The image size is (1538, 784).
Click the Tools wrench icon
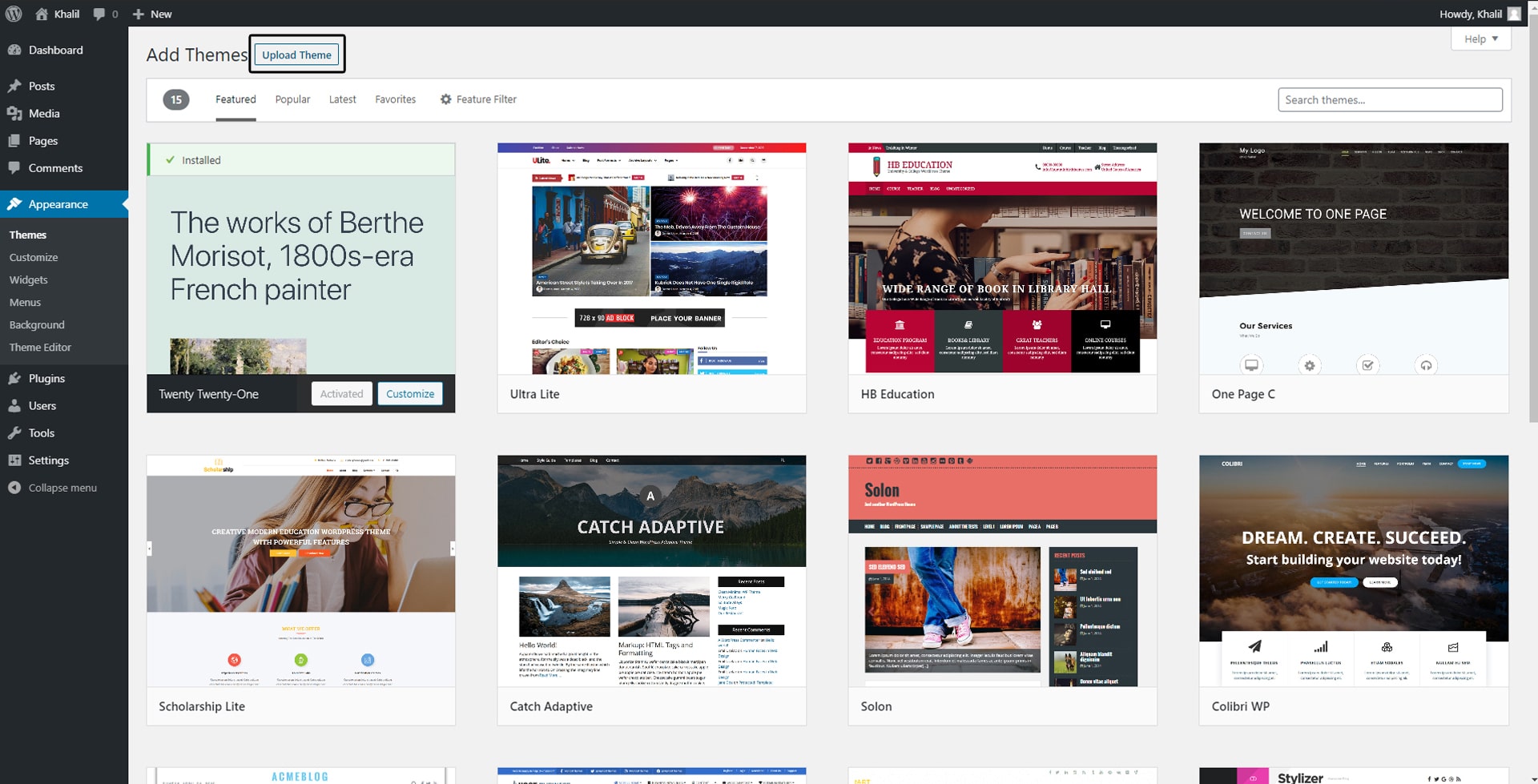click(x=14, y=433)
